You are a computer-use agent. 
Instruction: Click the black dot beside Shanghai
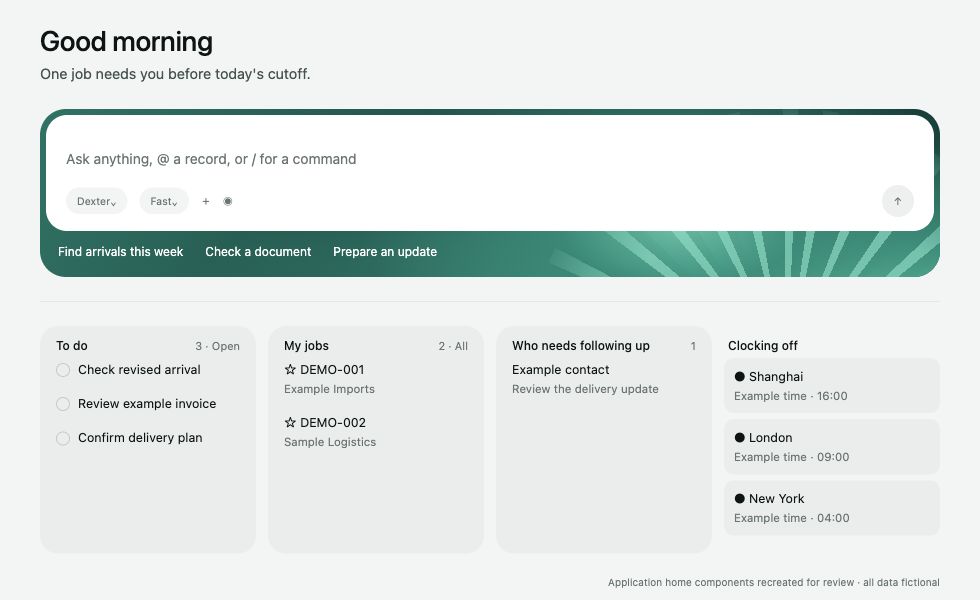(x=739, y=376)
